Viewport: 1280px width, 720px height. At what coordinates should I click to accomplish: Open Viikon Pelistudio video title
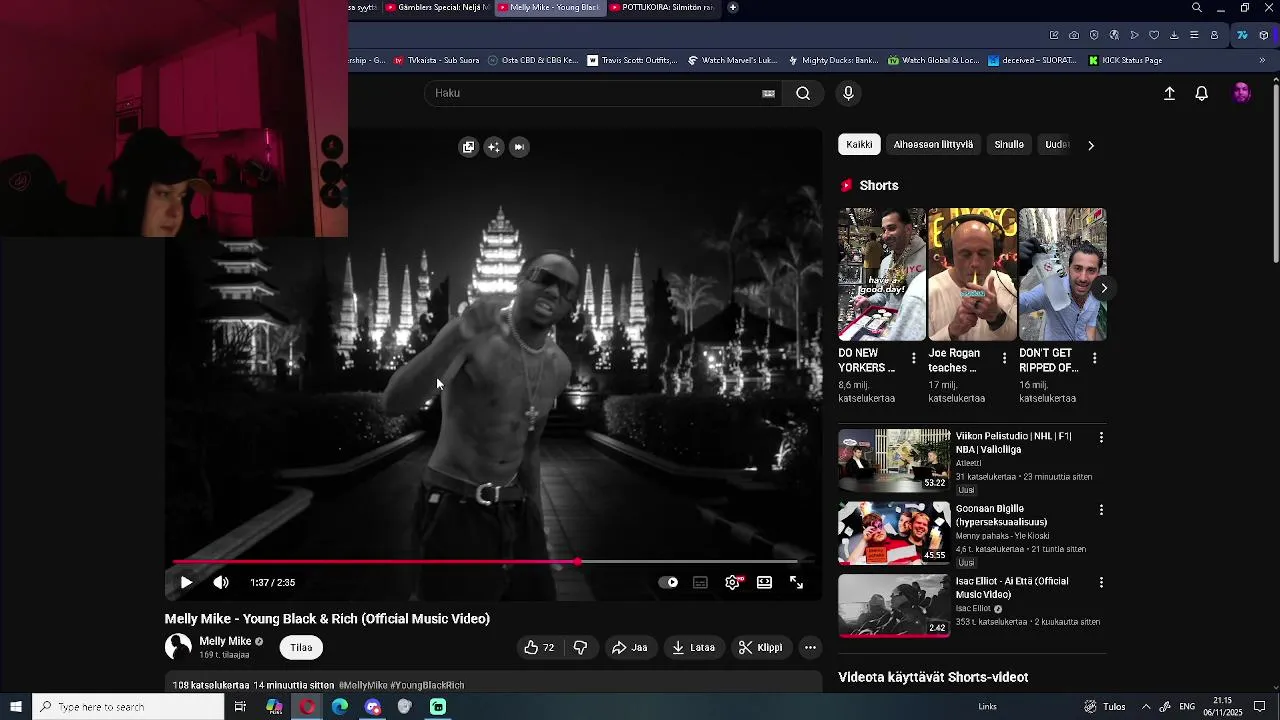[1014, 443]
